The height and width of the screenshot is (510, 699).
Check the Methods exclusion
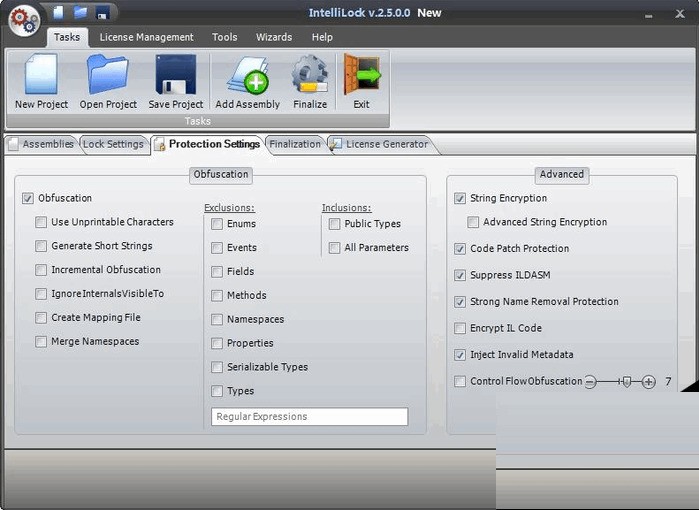click(217, 296)
